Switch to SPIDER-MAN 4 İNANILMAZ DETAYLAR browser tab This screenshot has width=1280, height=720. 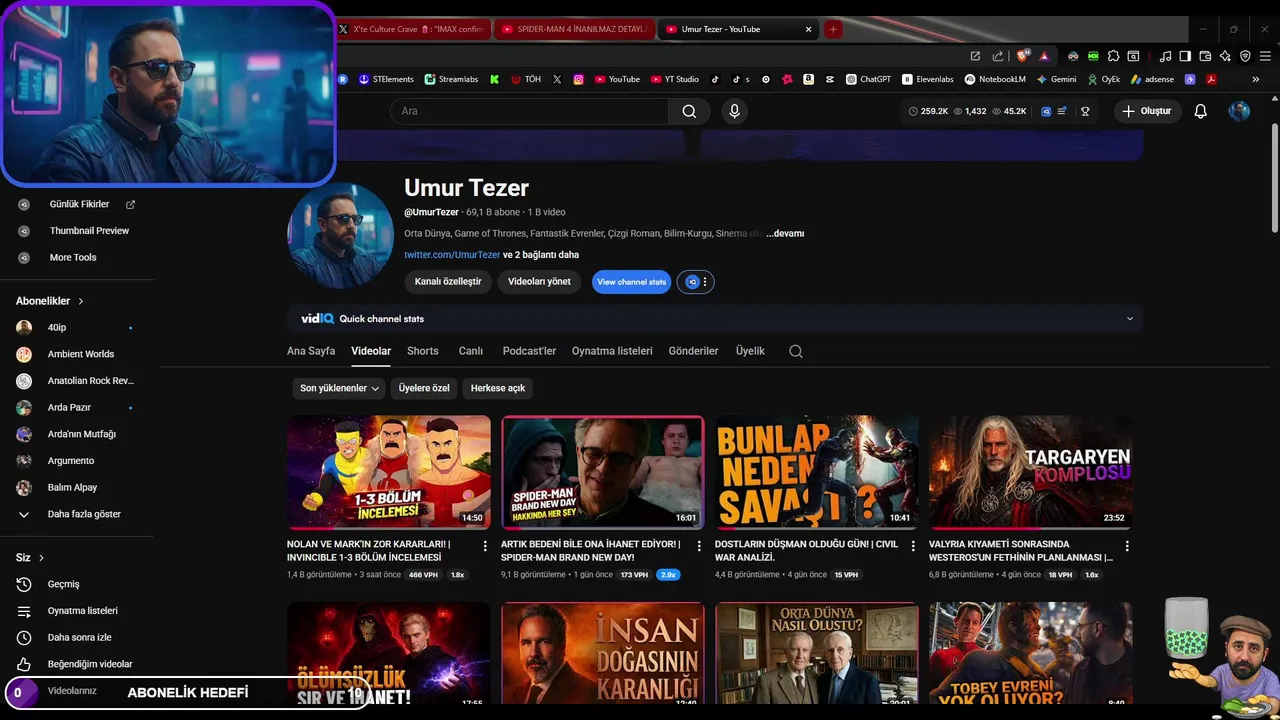pos(574,29)
